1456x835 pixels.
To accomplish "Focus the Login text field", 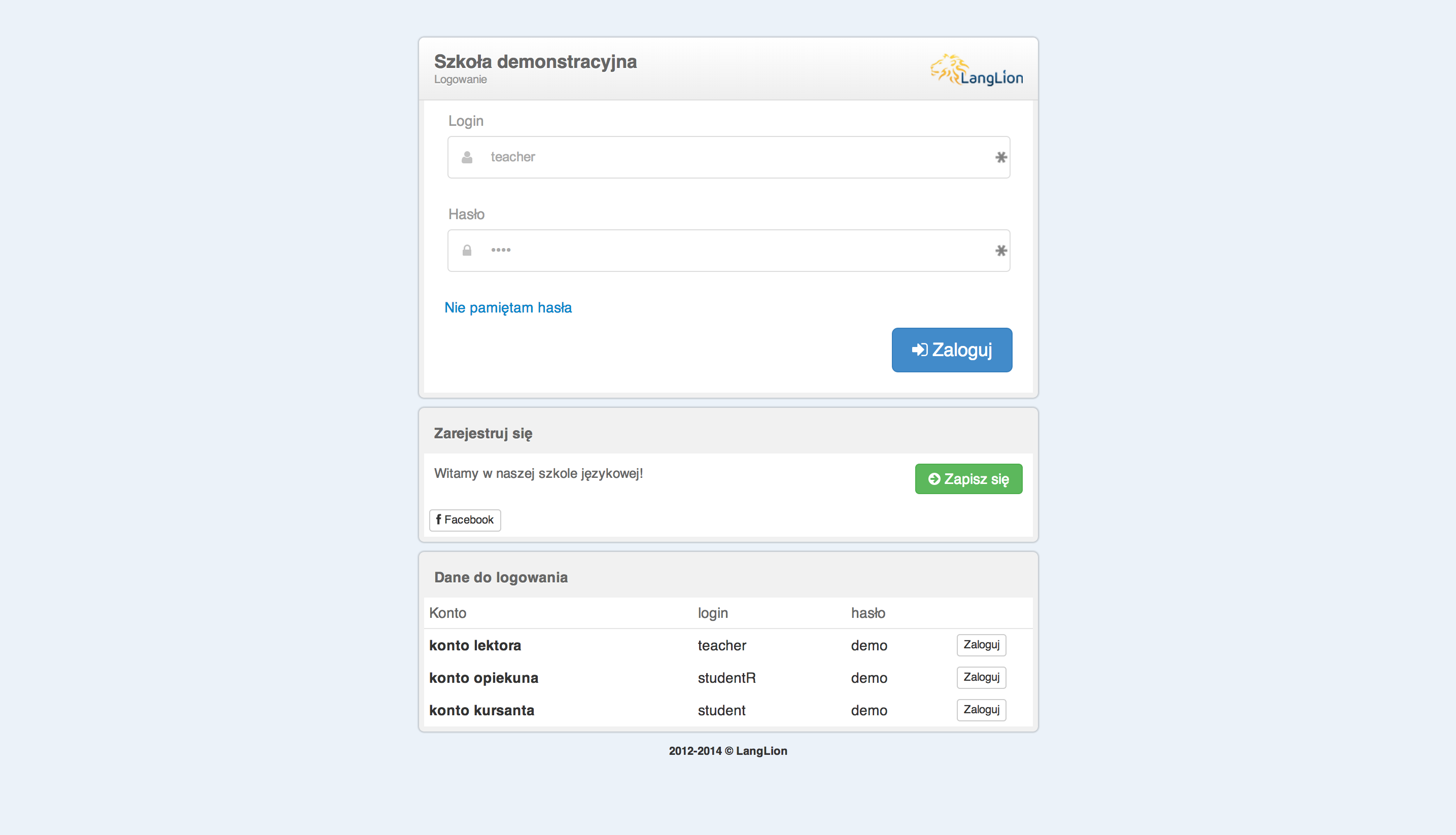I will pyautogui.click(x=729, y=157).
